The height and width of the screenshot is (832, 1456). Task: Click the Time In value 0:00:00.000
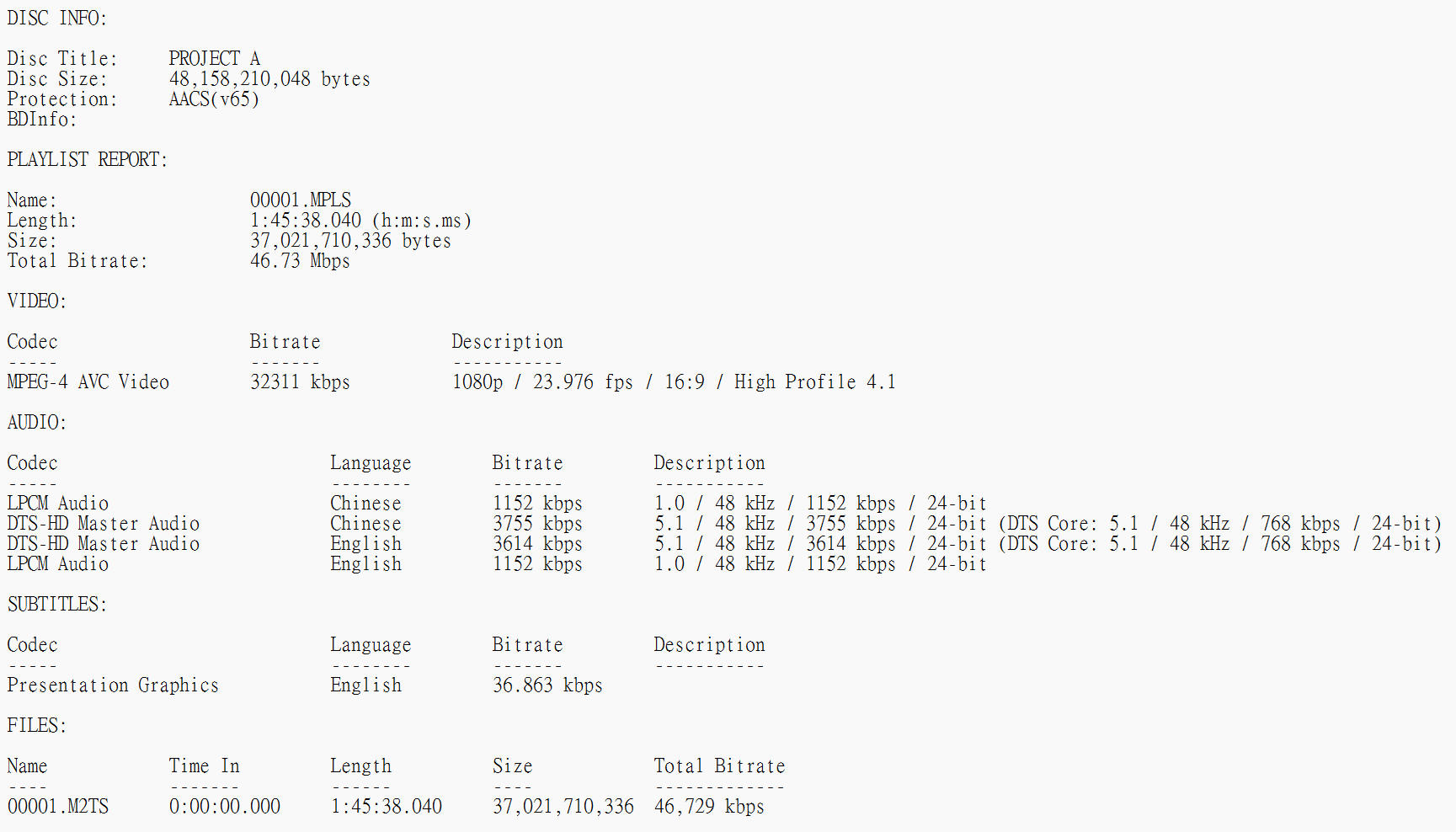224,806
